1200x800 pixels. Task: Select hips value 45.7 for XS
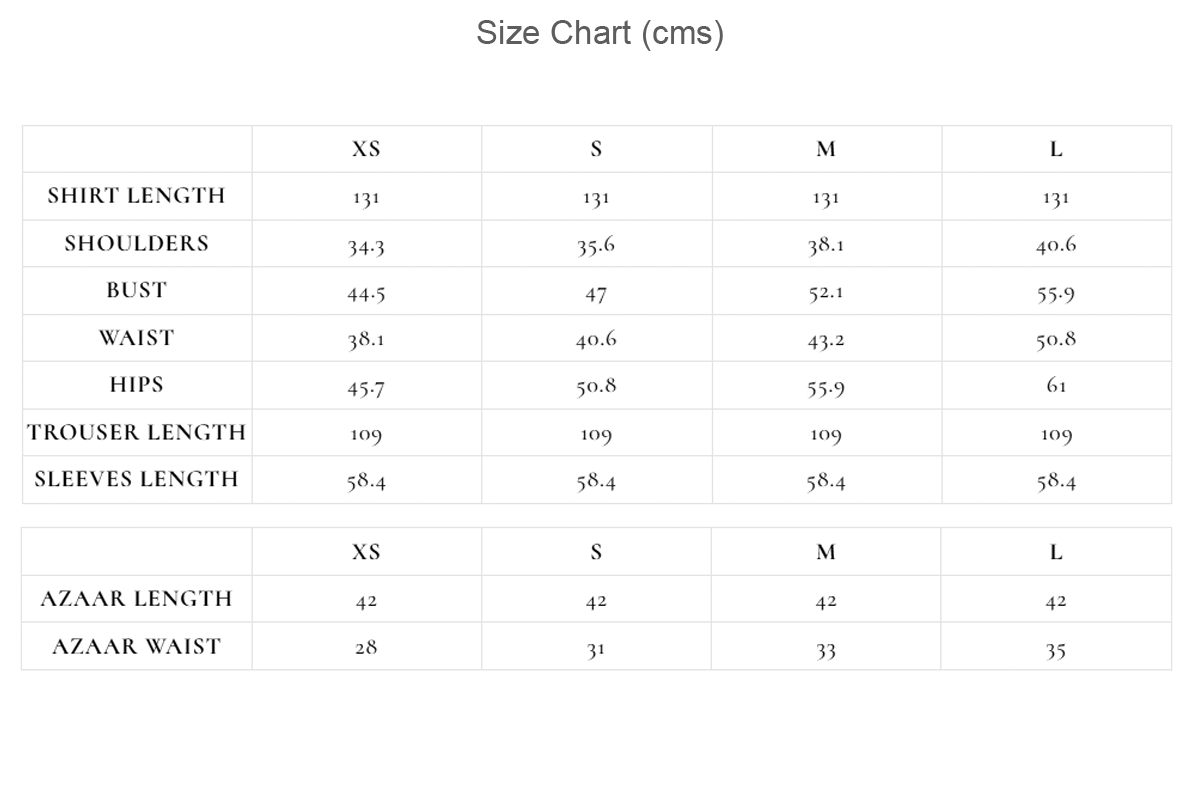[366, 387]
